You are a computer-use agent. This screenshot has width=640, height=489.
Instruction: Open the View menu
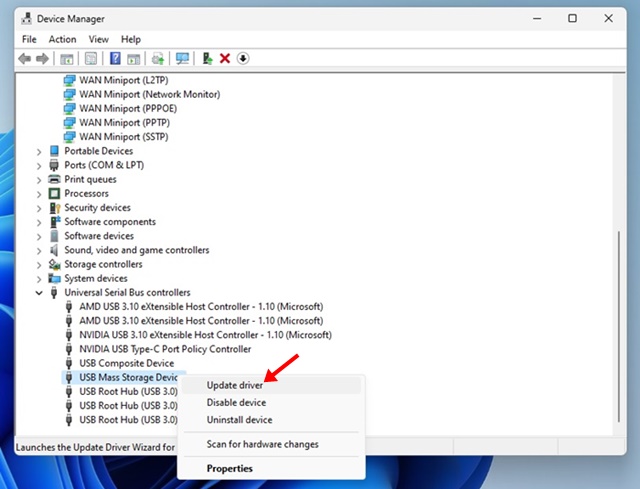tap(98, 39)
